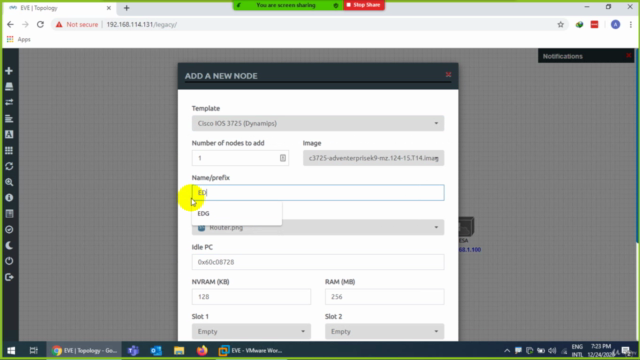Click the Not secure warning icon
The image size is (640, 360).
(x=59, y=24)
